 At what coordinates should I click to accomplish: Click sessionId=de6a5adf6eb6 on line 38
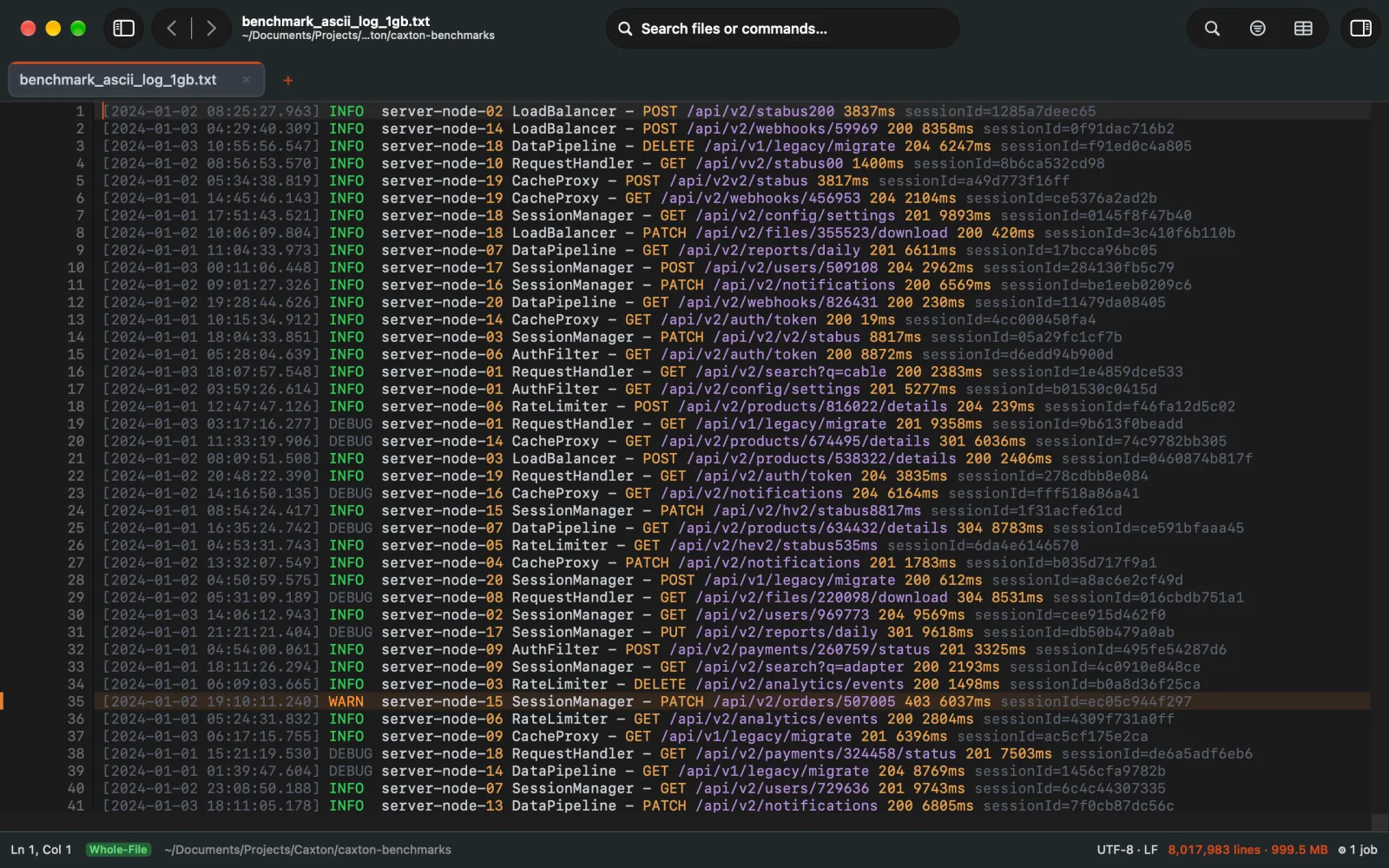tap(1157, 753)
